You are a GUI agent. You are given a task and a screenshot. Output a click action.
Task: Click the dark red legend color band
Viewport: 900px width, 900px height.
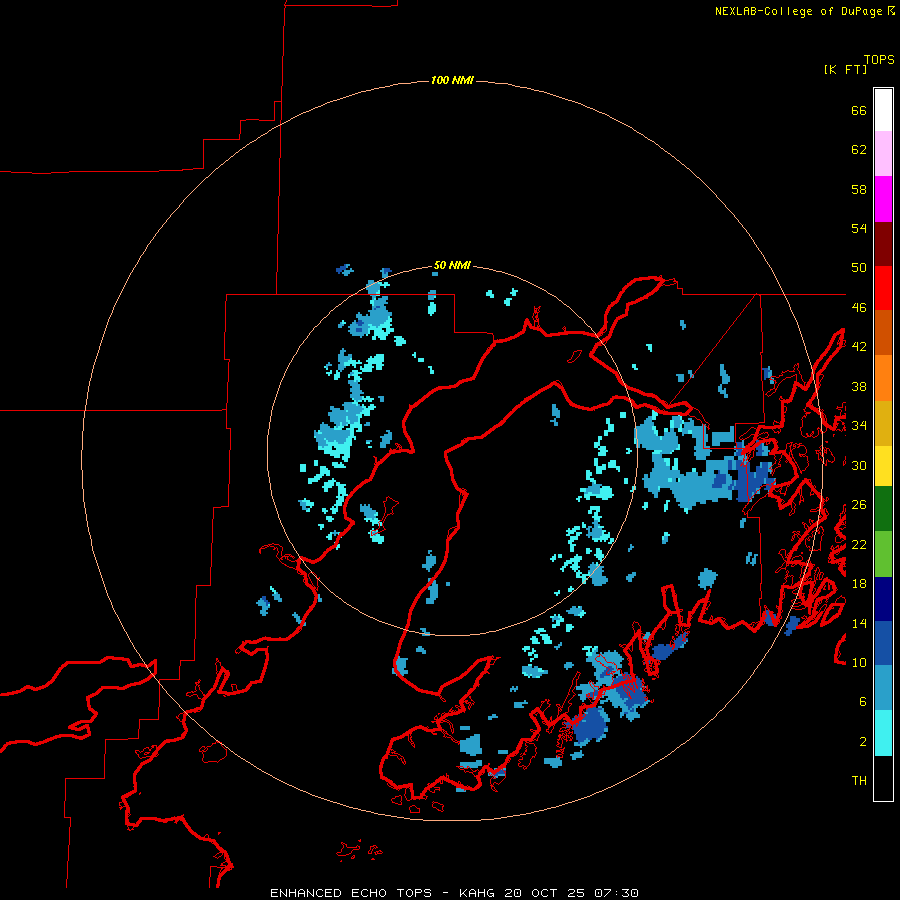click(x=883, y=244)
